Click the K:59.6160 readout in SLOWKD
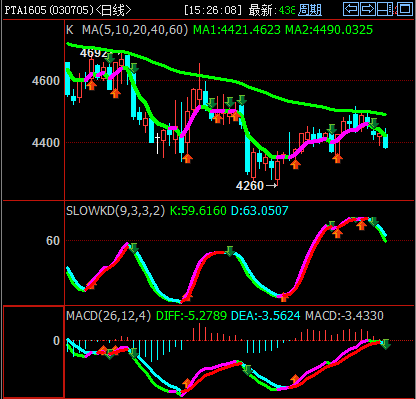The height and width of the screenshot is (399, 416). [x=198, y=211]
